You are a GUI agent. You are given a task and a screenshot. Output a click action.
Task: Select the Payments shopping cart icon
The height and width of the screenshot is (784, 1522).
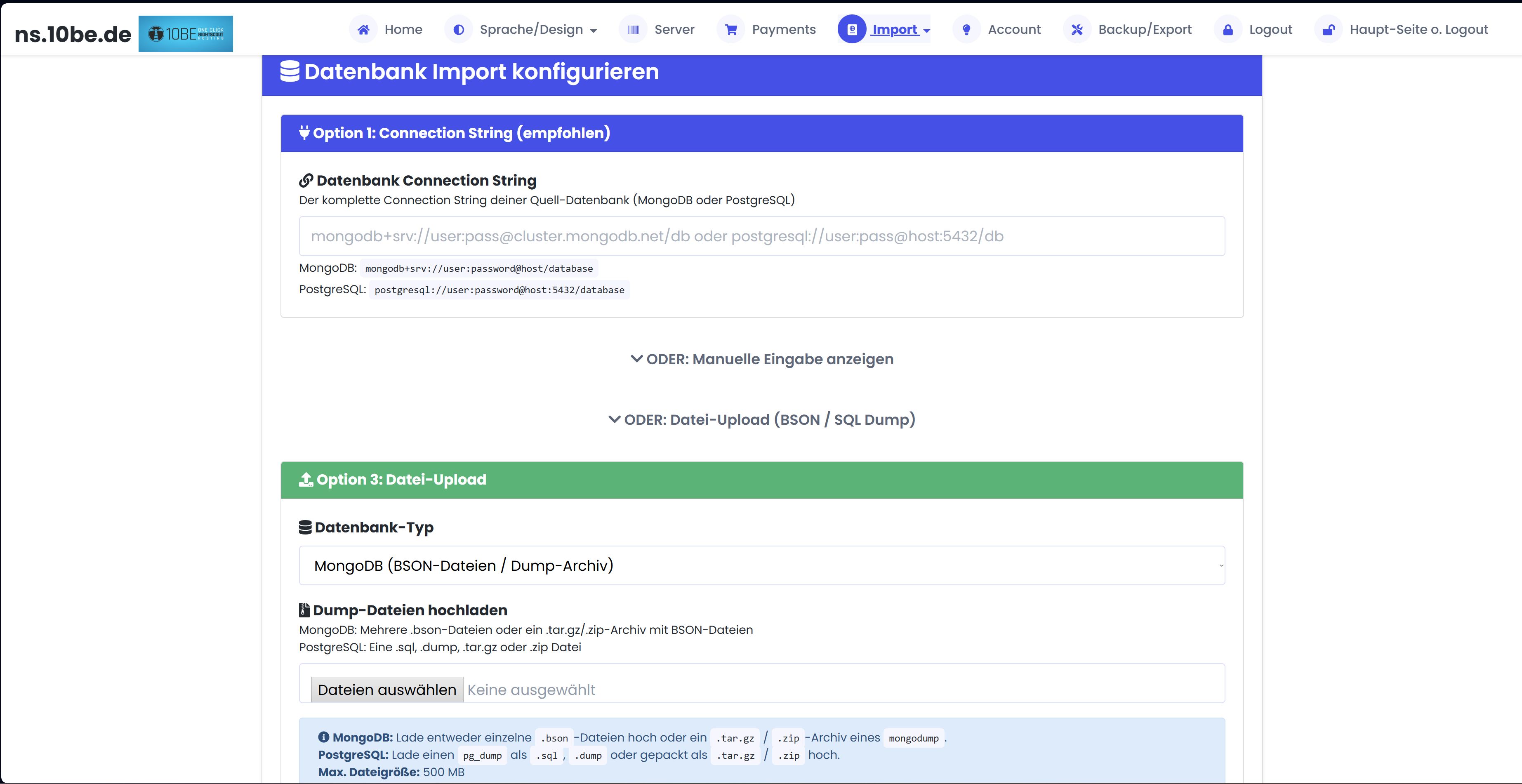731,29
